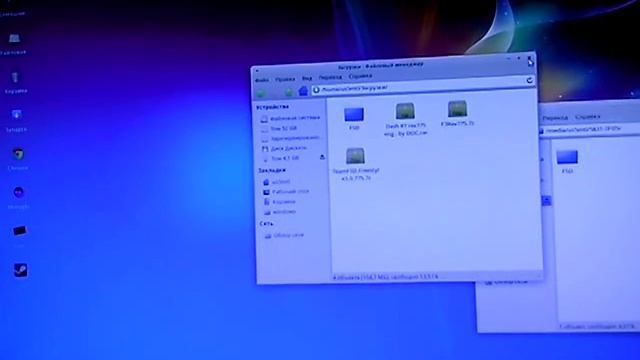
Task: Open the Вид menu in the front window
Action: click(307, 78)
